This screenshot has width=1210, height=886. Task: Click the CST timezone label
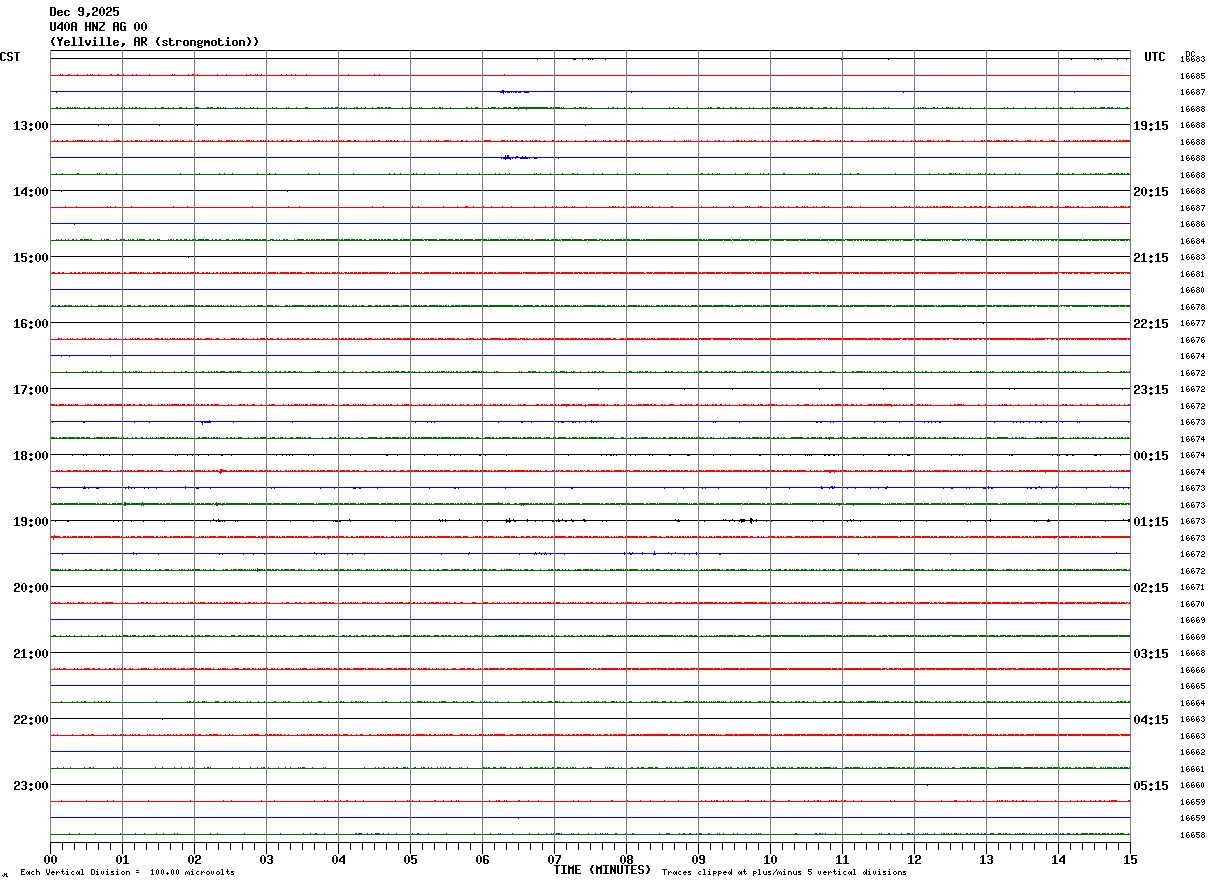(10, 57)
